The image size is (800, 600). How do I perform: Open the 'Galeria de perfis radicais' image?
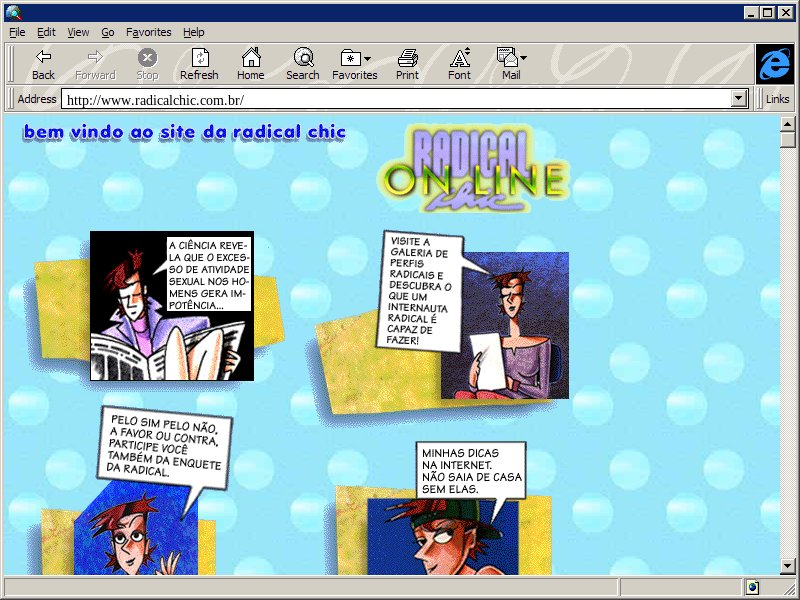pyautogui.click(x=505, y=325)
